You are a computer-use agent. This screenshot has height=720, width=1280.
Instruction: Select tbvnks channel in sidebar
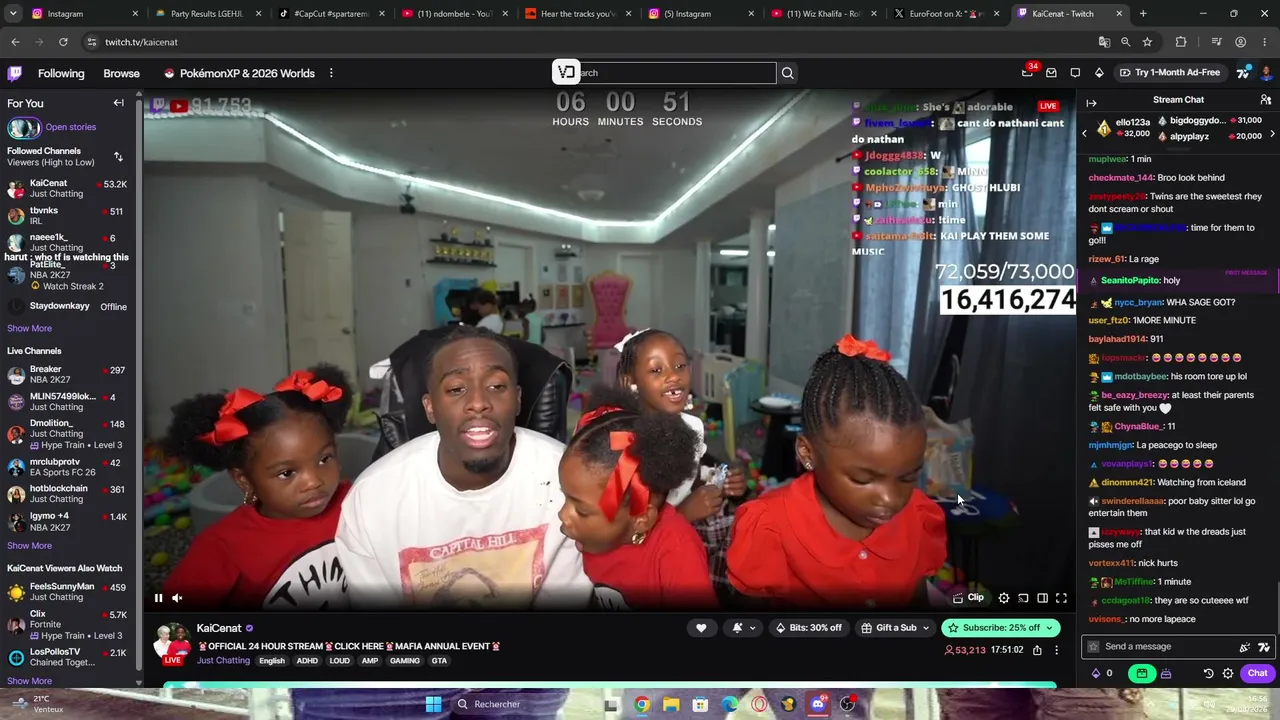tap(67, 216)
